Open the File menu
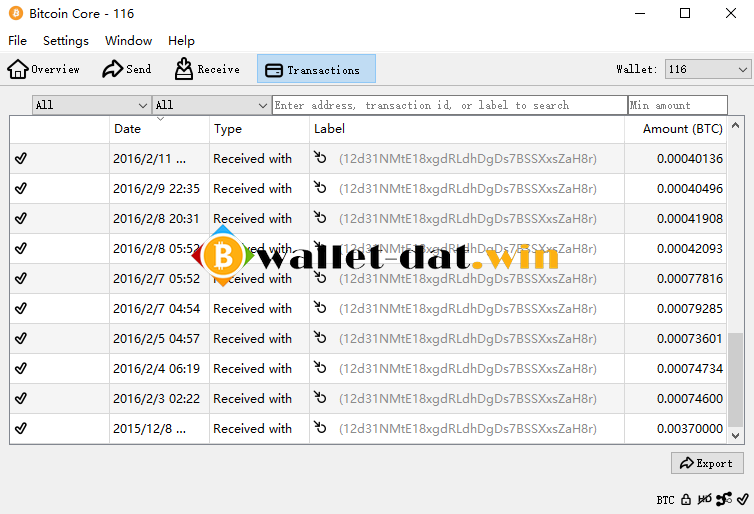 tap(17, 41)
